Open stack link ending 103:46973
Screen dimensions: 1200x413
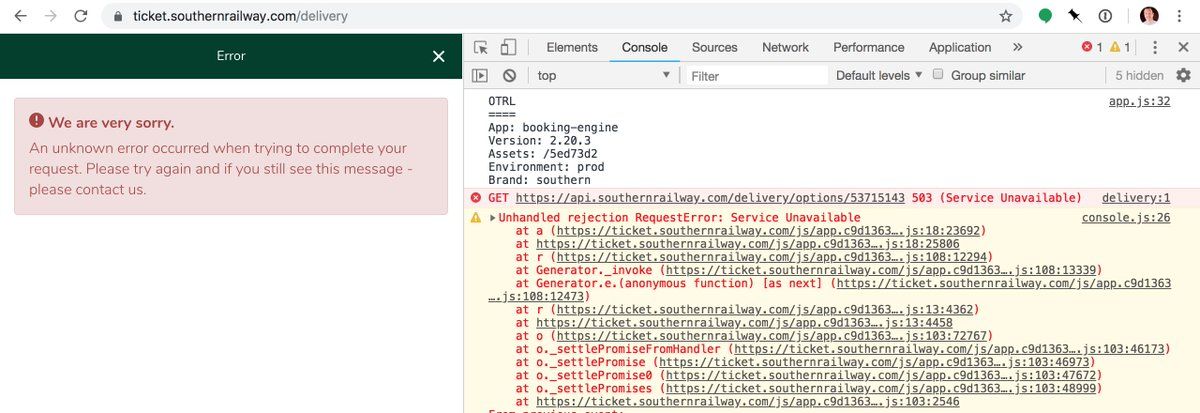click(875, 362)
